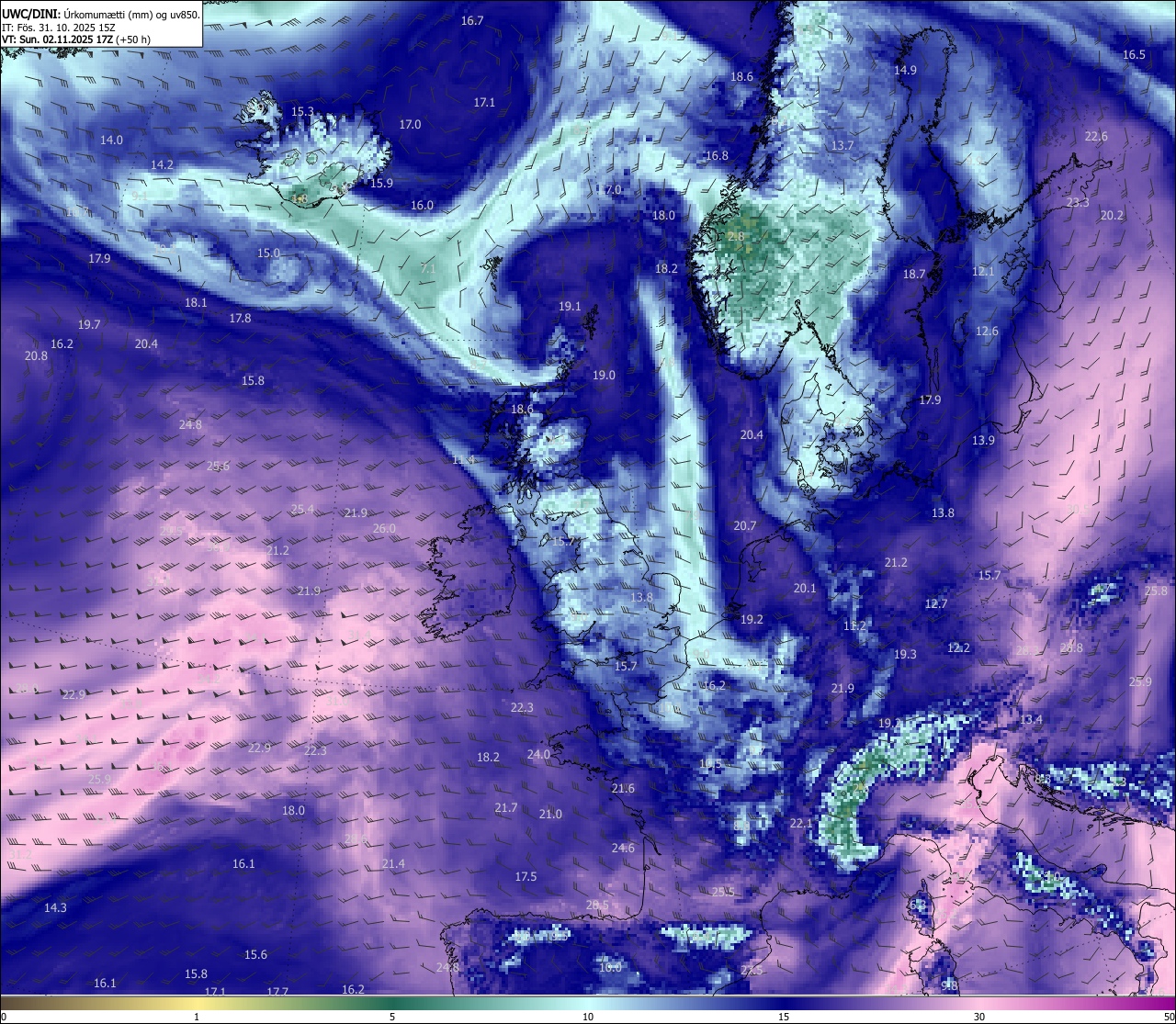Viewport: 1176px width, 1024px height.
Task: Click the map value '21.4'
Action: tap(393, 863)
